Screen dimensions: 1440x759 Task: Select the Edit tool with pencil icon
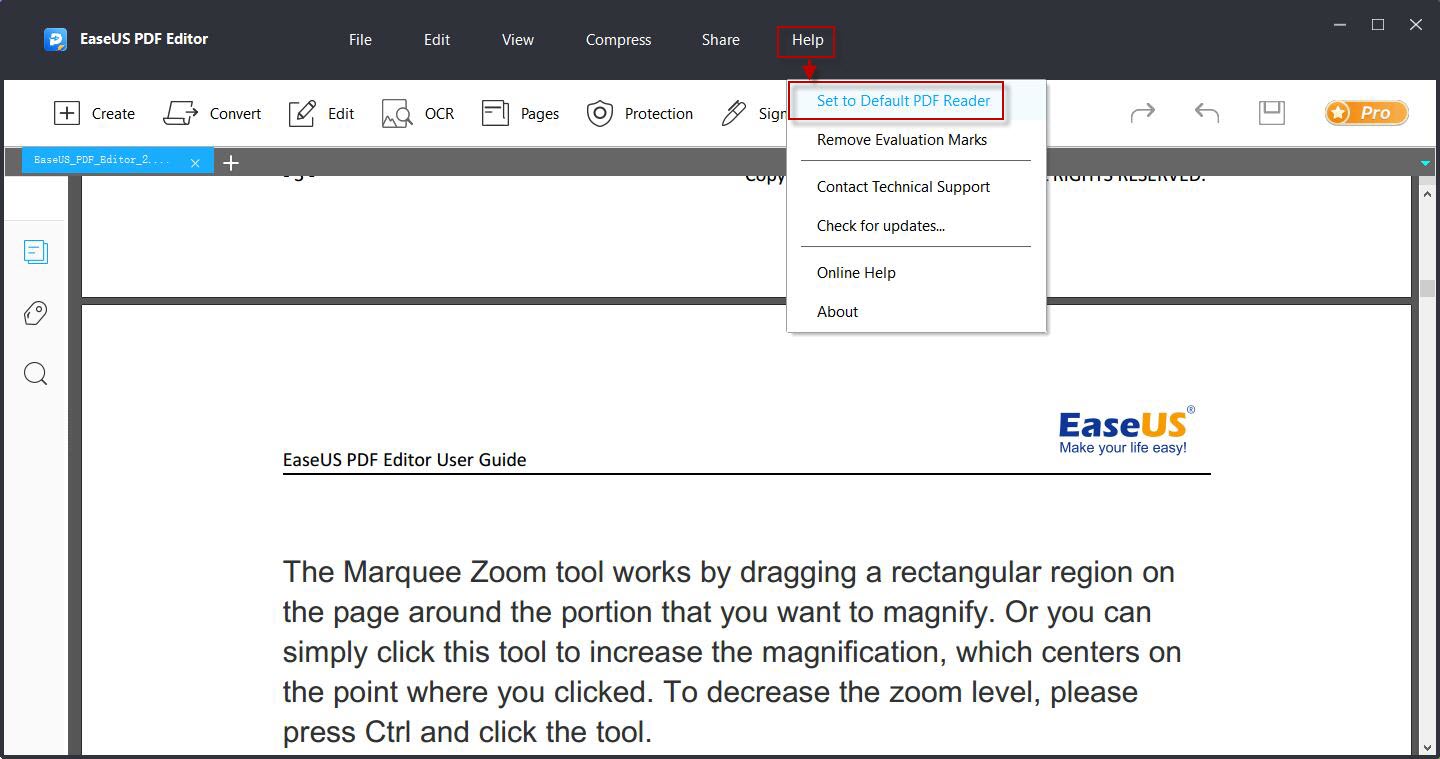point(321,113)
